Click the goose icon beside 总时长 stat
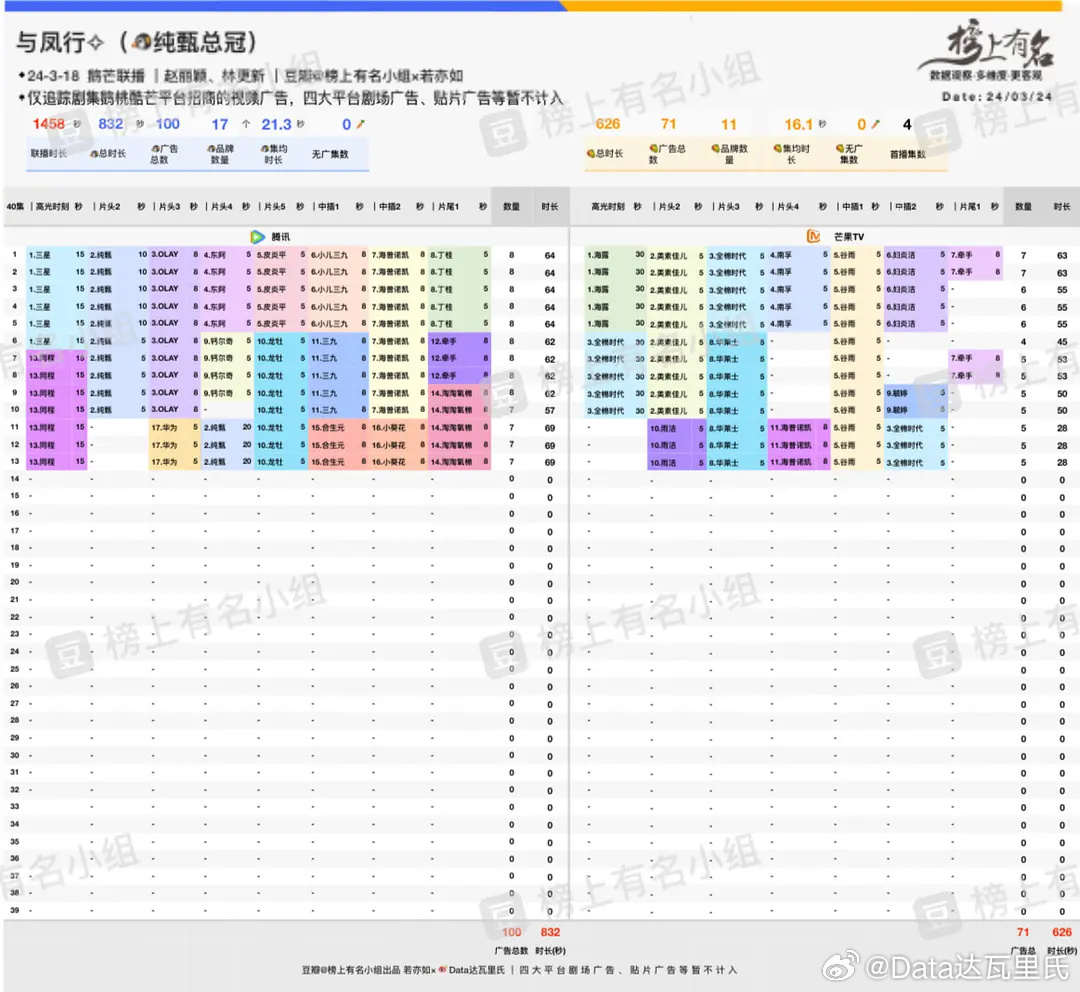 pos(94,151)
